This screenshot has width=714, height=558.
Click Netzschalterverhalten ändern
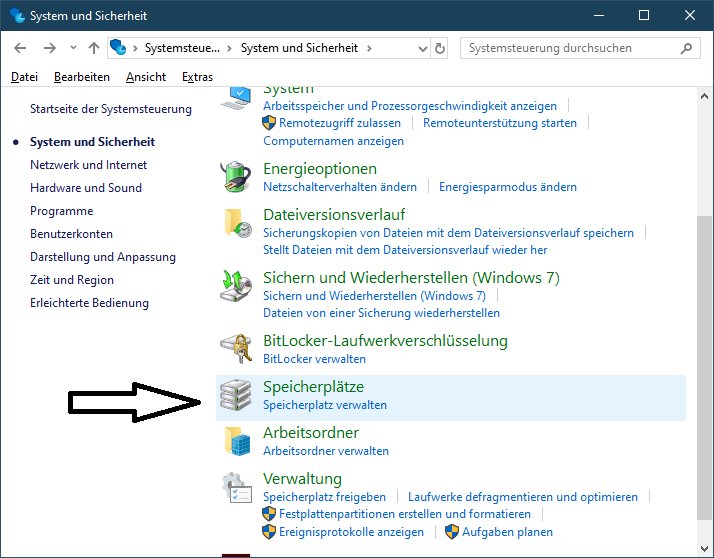pos(340,187)
